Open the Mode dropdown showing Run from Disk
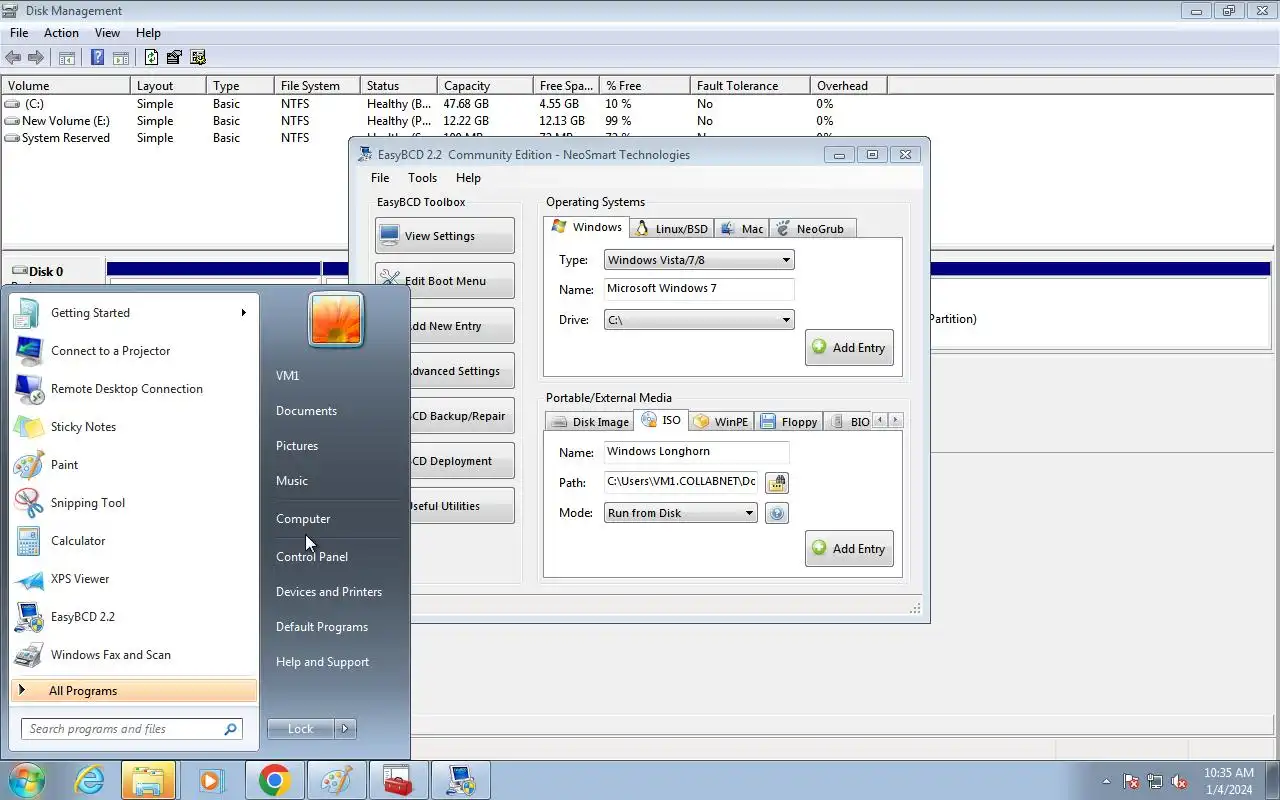 tap(681, 513)
